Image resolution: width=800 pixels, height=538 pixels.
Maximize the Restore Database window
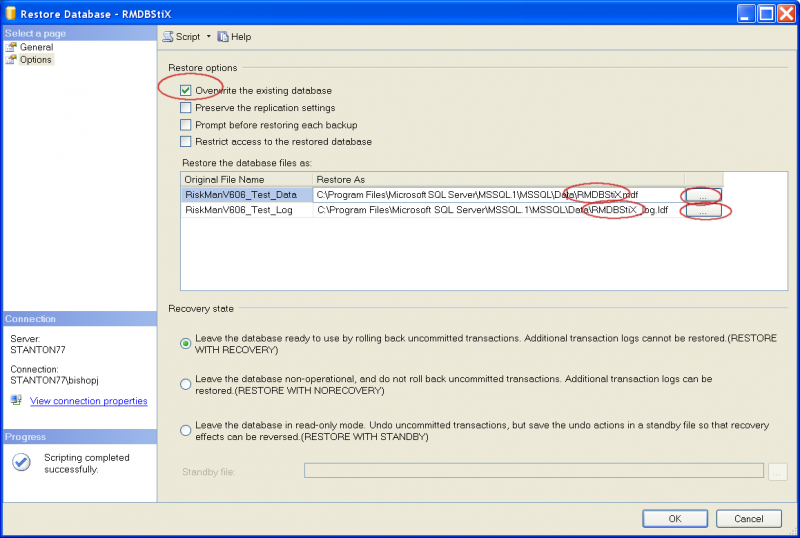[x=766, y=14]
